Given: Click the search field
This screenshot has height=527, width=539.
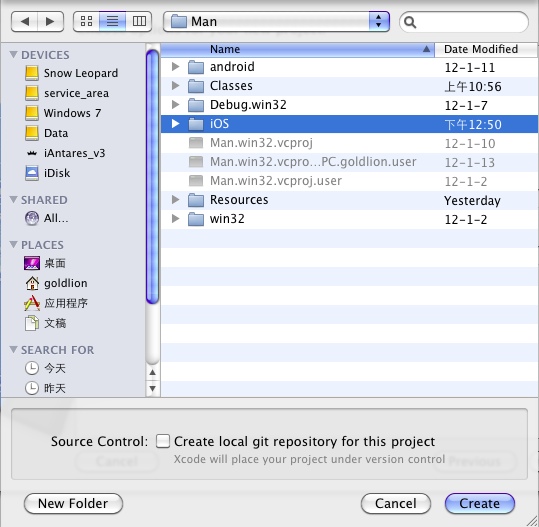Looking at the screenshot, I should click(x=464, y=22).
